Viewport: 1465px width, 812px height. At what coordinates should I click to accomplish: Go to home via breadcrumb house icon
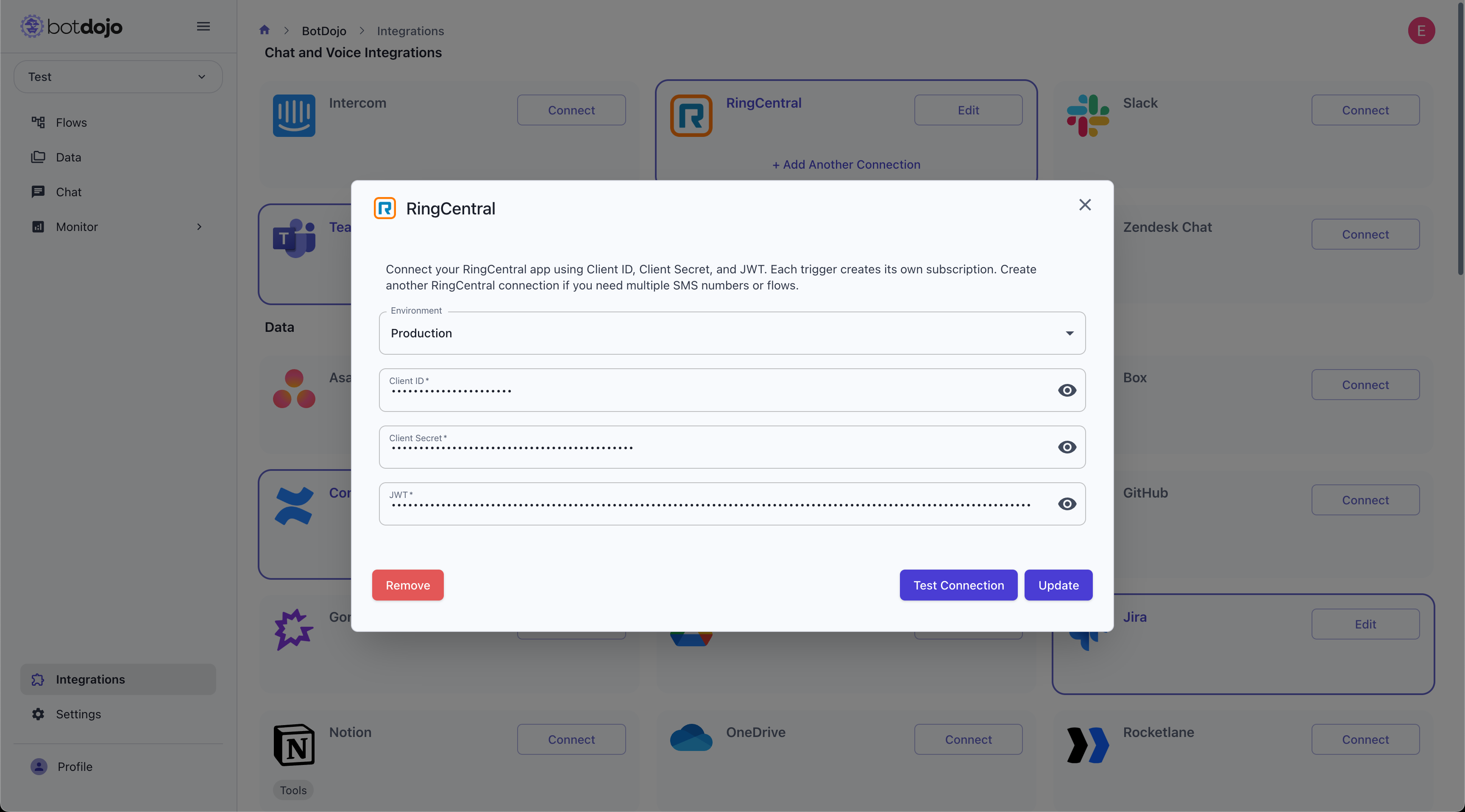pyautogui.click(x=265, y=30)
